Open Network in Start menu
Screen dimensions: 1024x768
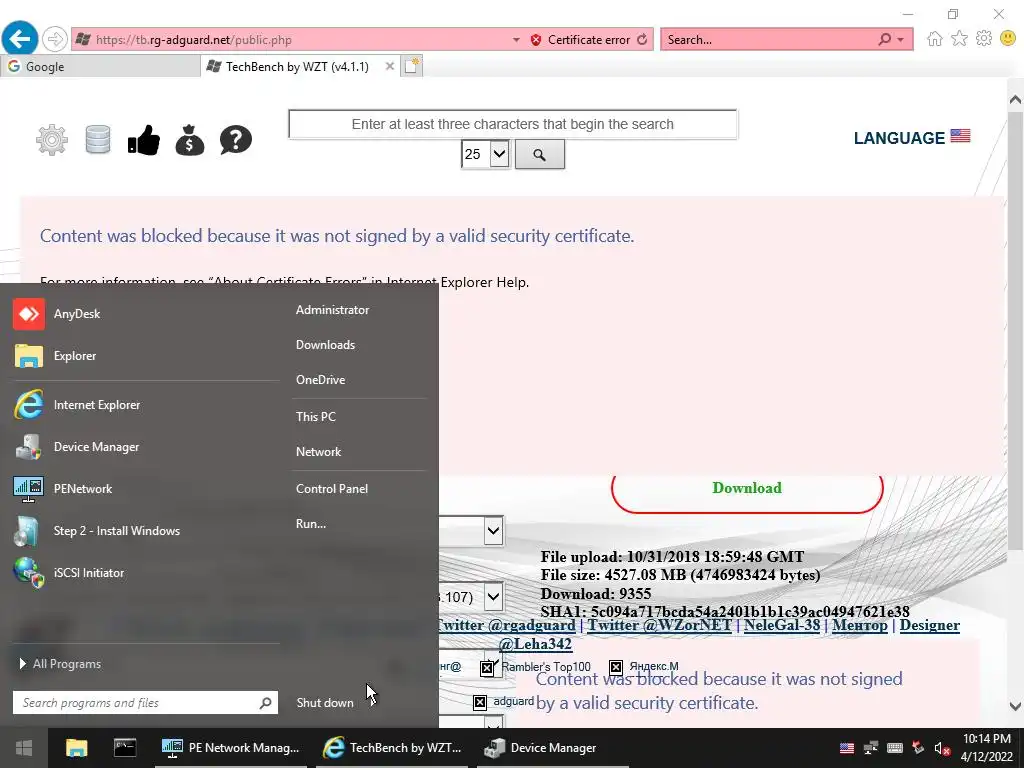[x=318, y=452]
